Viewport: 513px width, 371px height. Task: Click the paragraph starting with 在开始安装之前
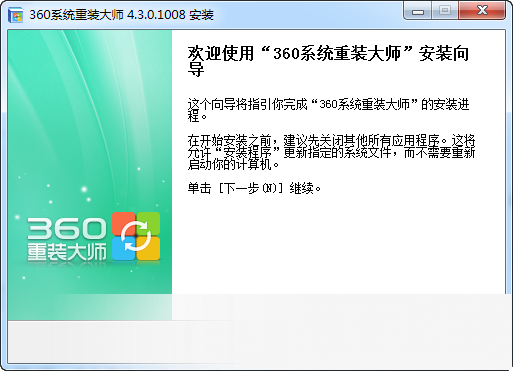click(x=331, y=152)
